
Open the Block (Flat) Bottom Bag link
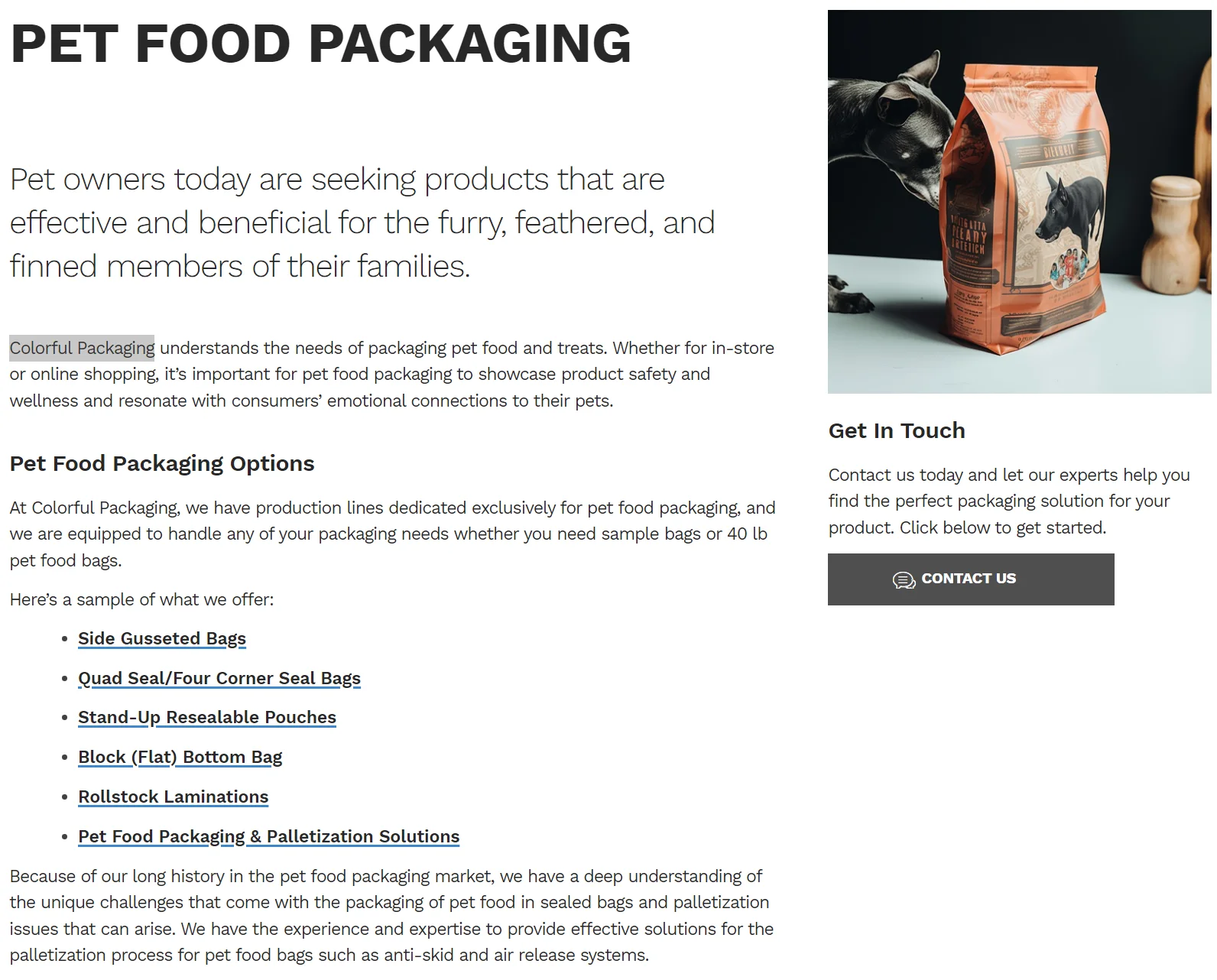[x=180, y=757]
